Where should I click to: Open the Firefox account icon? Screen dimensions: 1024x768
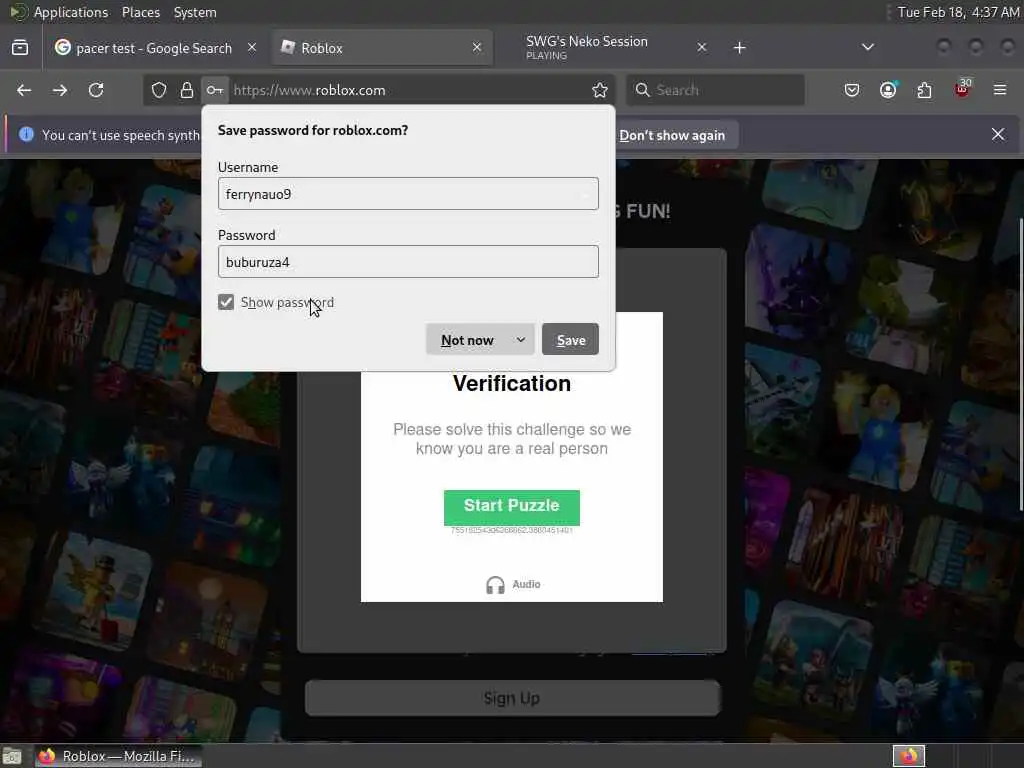tap(888, 90)
